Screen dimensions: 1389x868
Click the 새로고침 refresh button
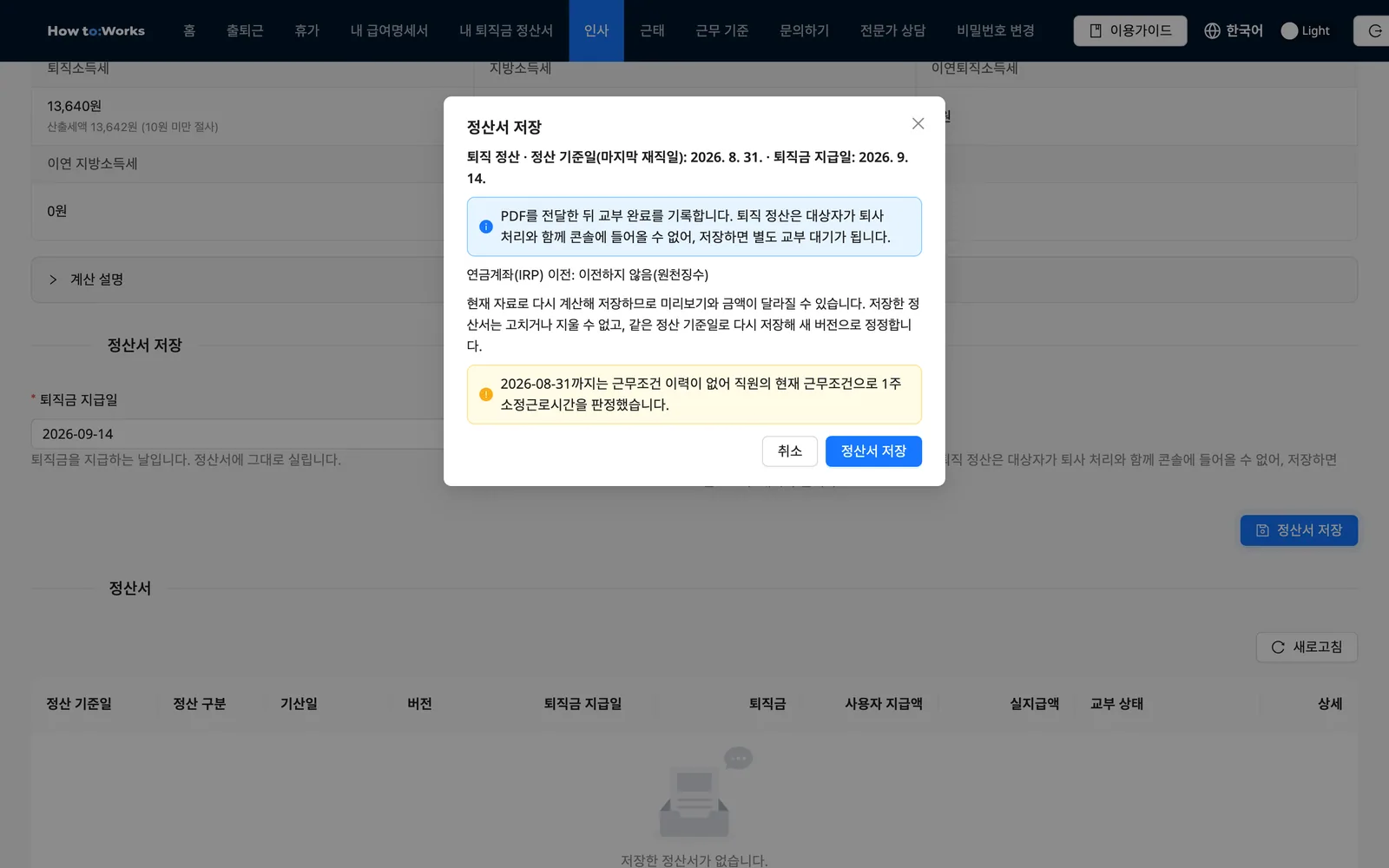click(x=1307, y=648)
